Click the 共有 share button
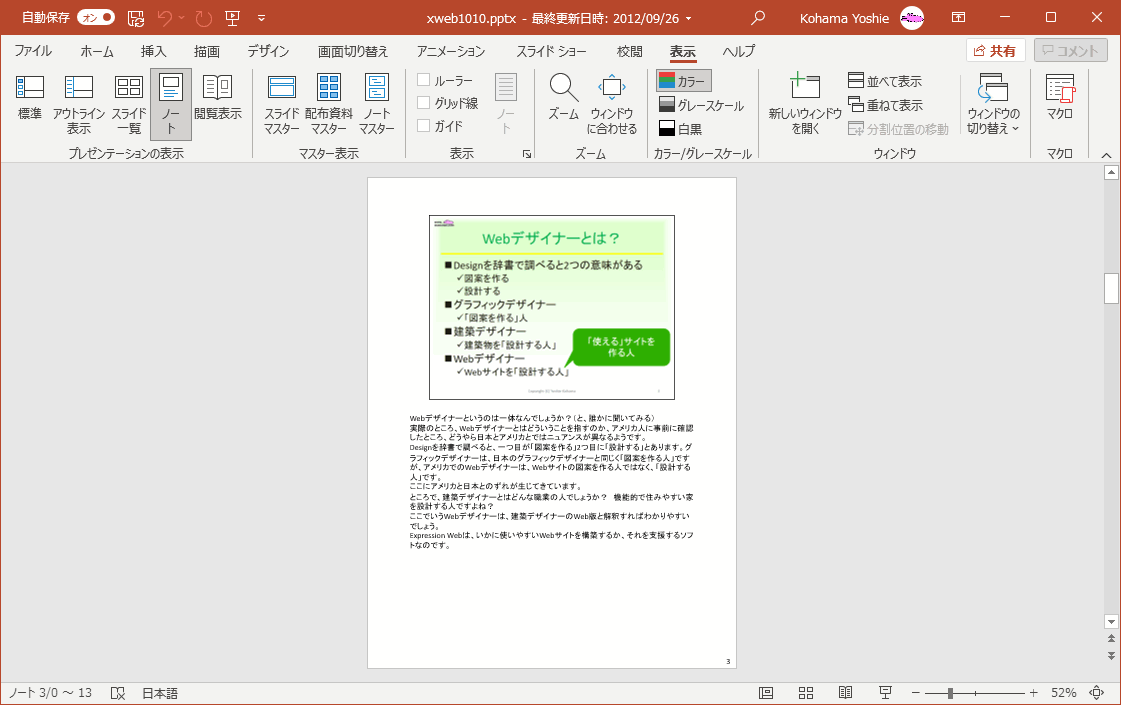This screenshot has height=705, width=1121. pos(995,51)
